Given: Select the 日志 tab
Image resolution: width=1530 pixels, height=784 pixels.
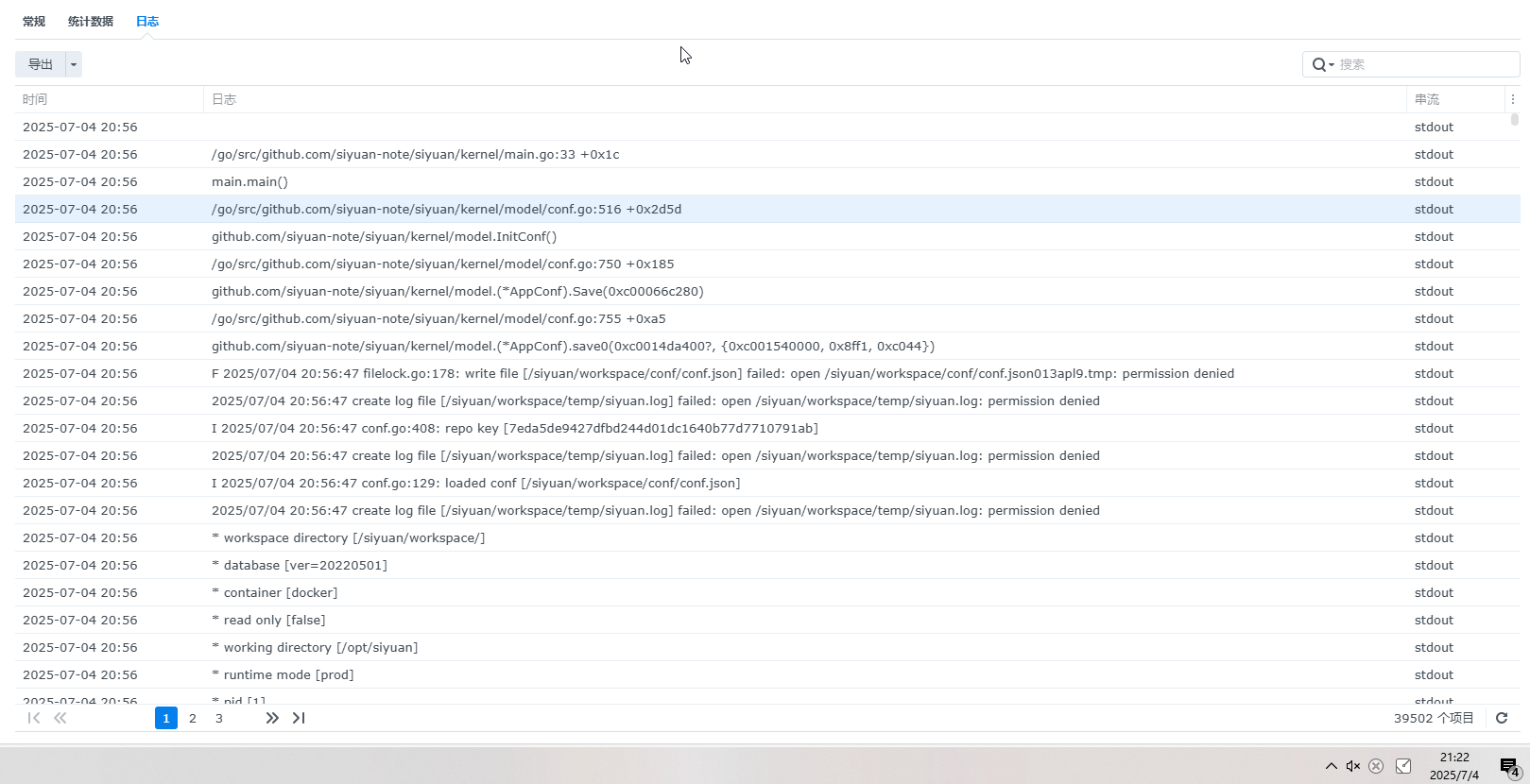Looking at the screenshot, I should click(x=147, y=21).
